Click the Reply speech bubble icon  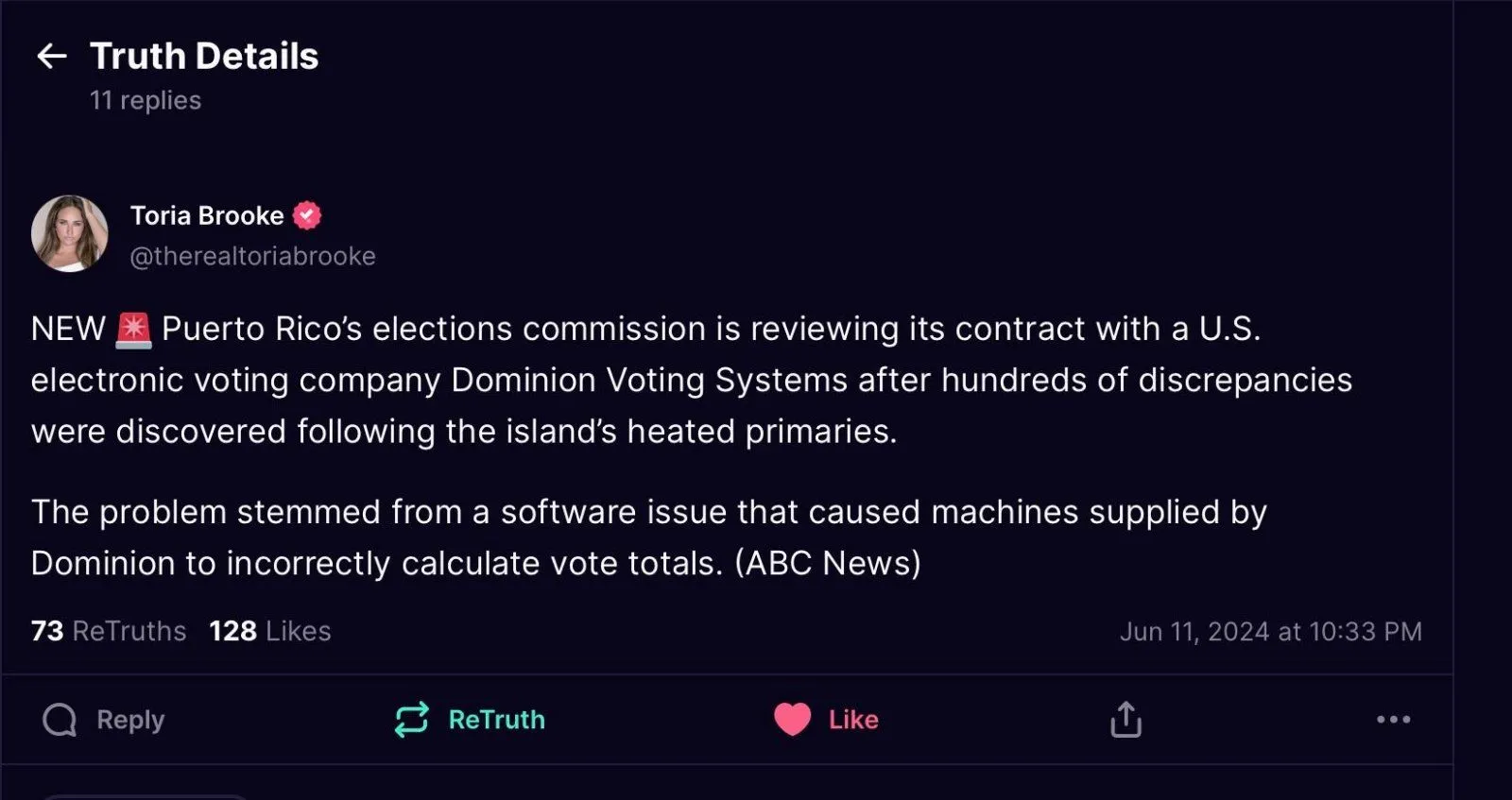pyautogui.click(x=60, y=720)
